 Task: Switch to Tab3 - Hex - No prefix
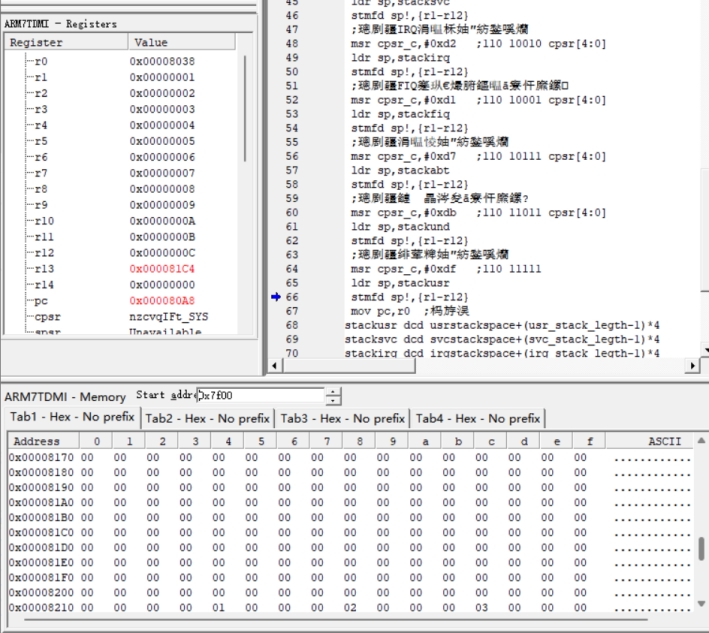tap(342, 419)
